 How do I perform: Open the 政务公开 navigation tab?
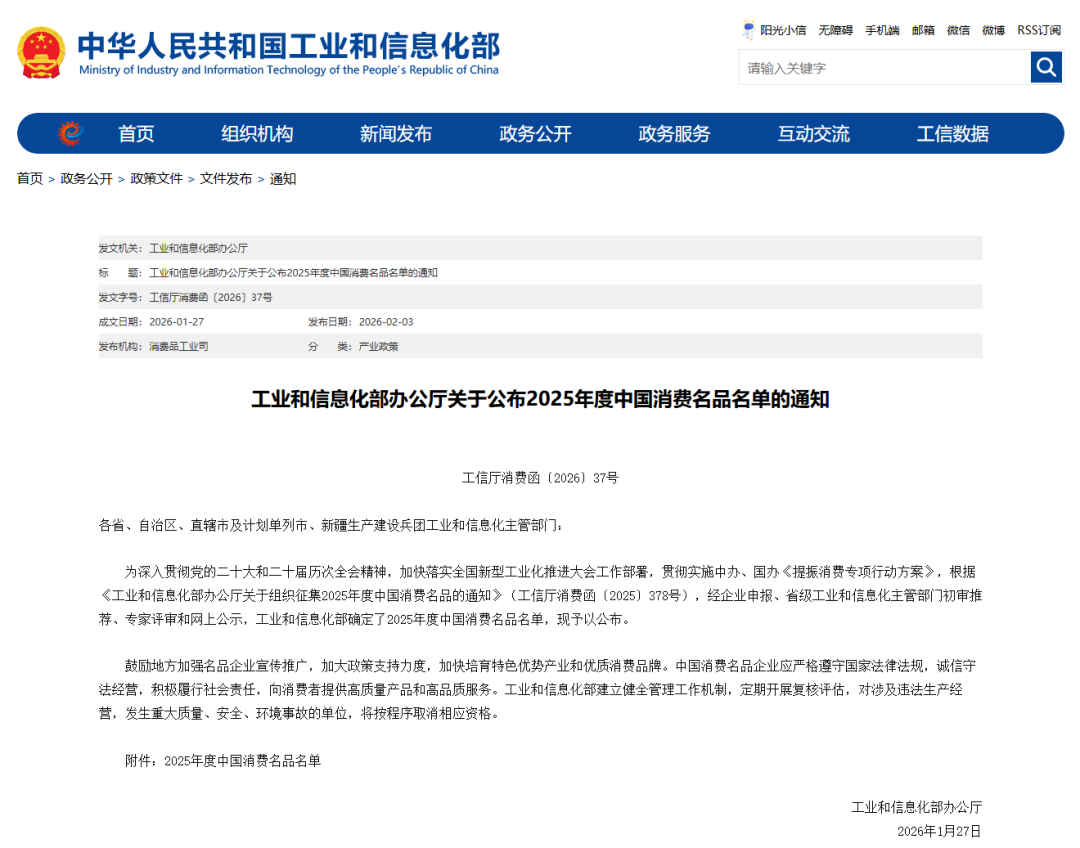point(535,134)
